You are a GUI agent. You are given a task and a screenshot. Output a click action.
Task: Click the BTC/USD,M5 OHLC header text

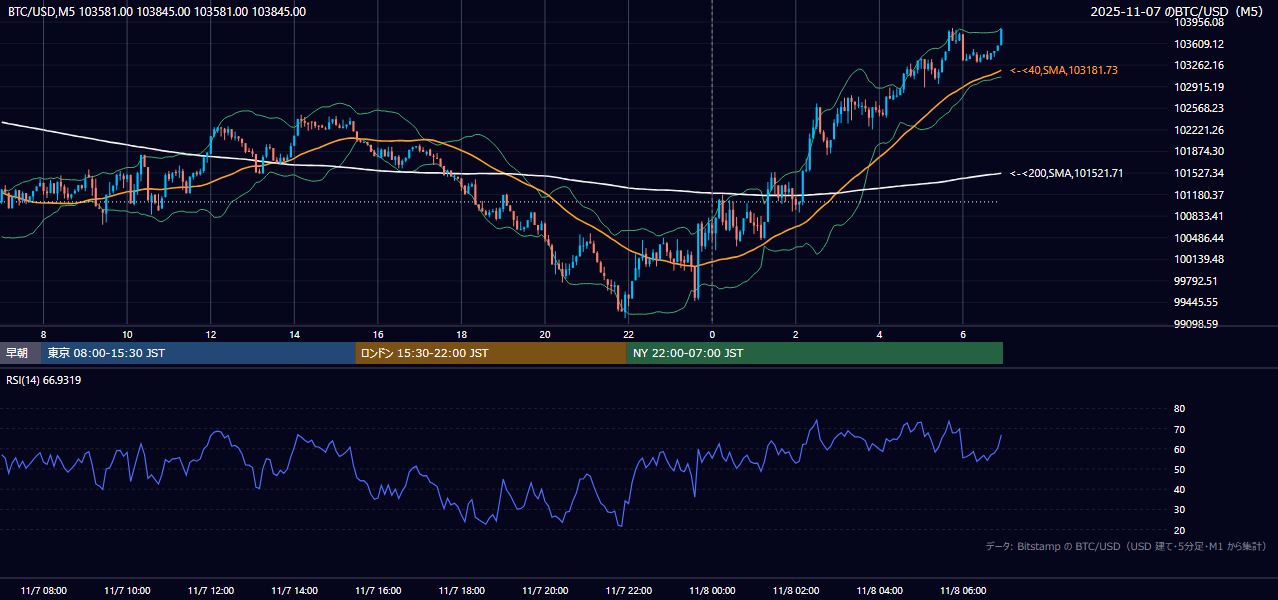coord(157,12)
